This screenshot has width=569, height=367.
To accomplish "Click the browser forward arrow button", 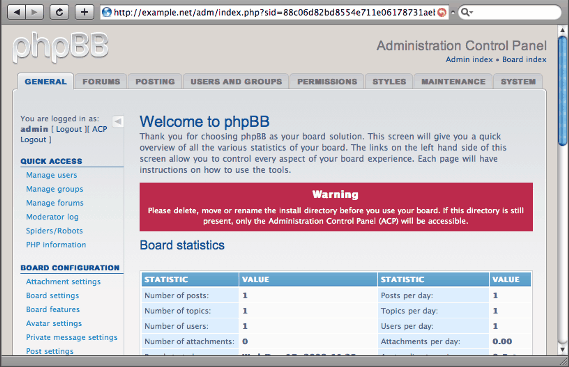I will pos(34,12).
